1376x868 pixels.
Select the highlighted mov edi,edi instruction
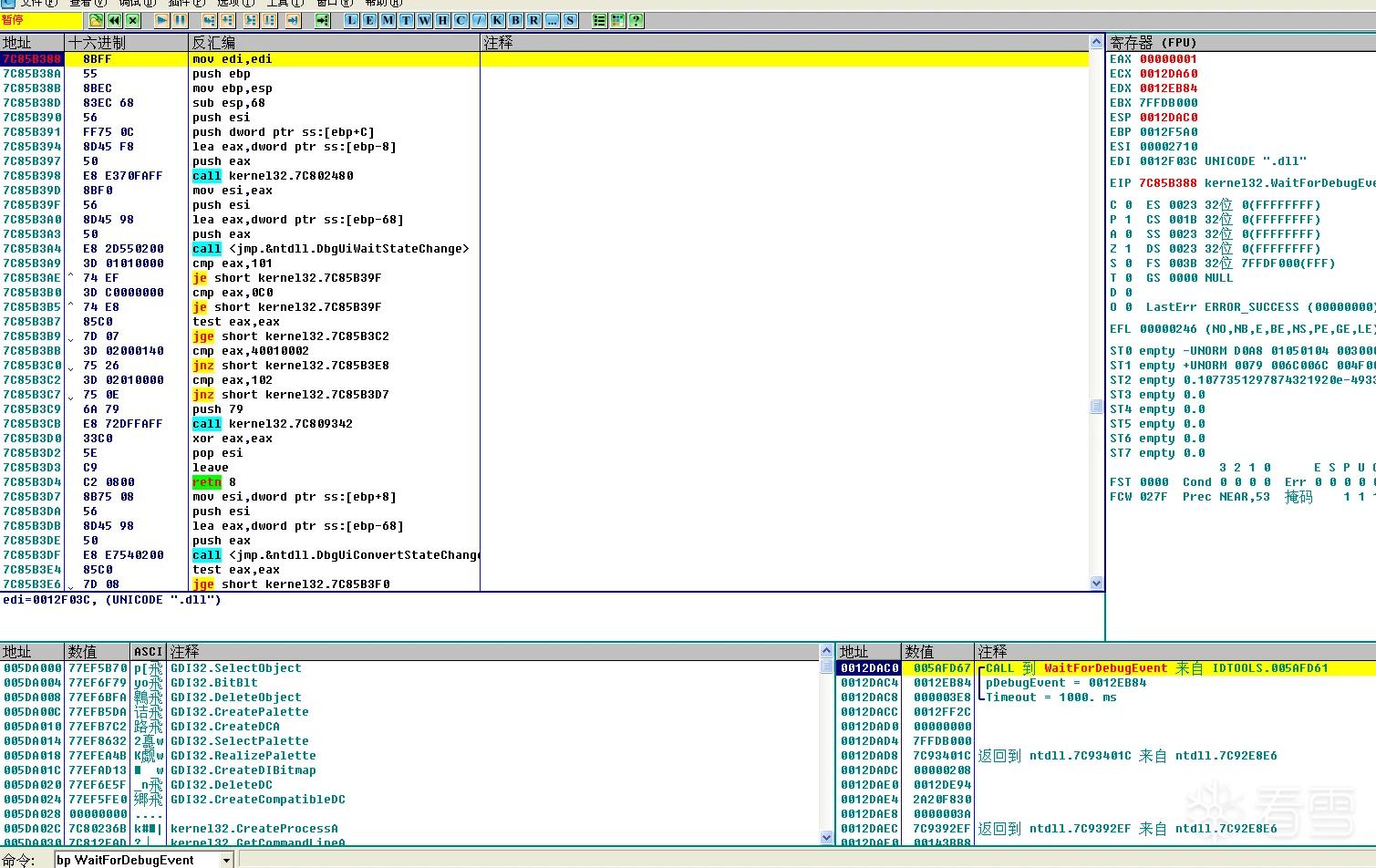232,59
